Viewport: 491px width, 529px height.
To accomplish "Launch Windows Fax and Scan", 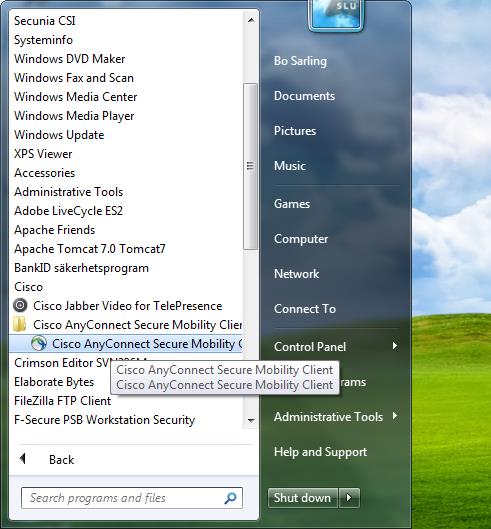I will pos(74,78).
